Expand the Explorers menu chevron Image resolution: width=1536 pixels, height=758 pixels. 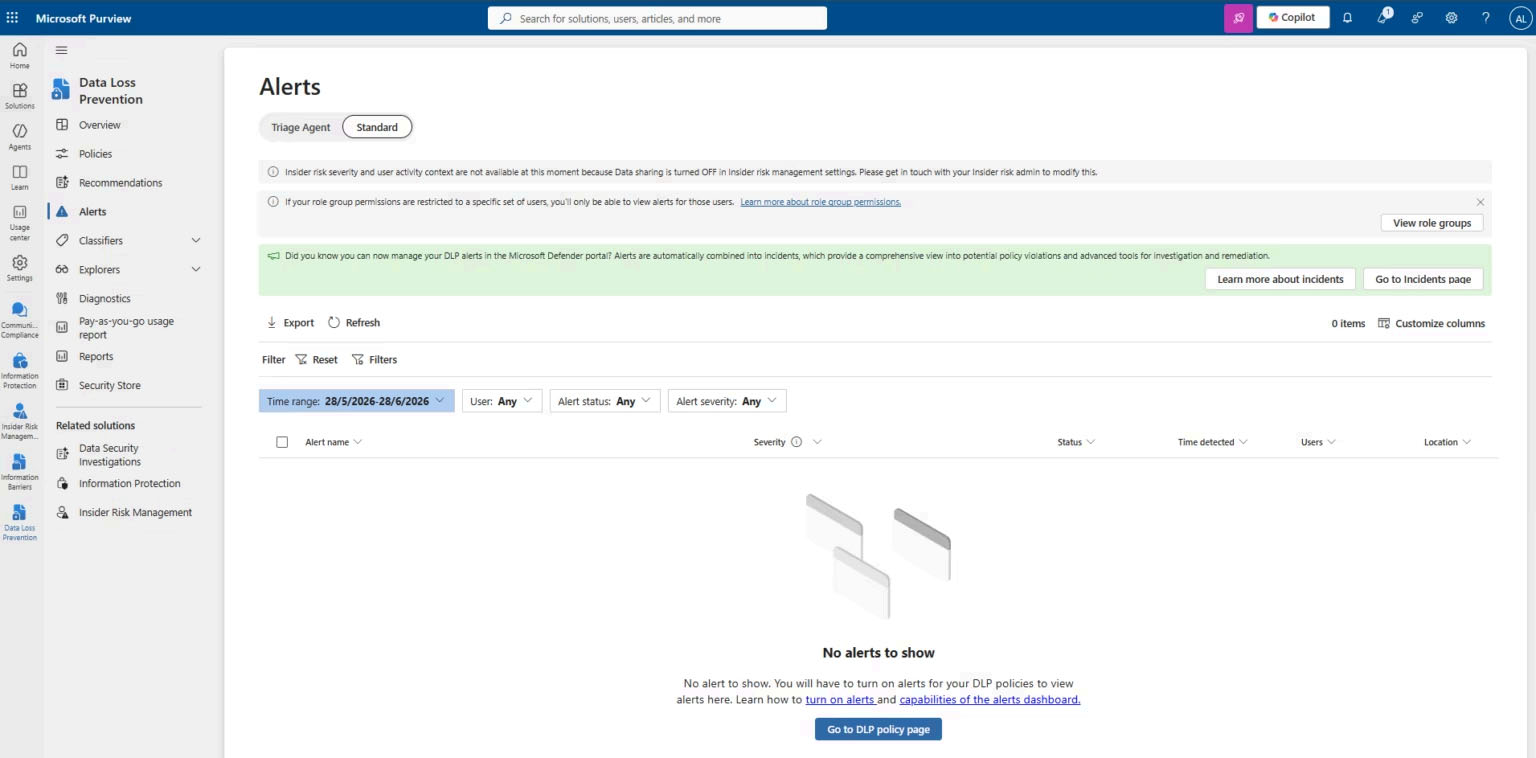(196, 269)
